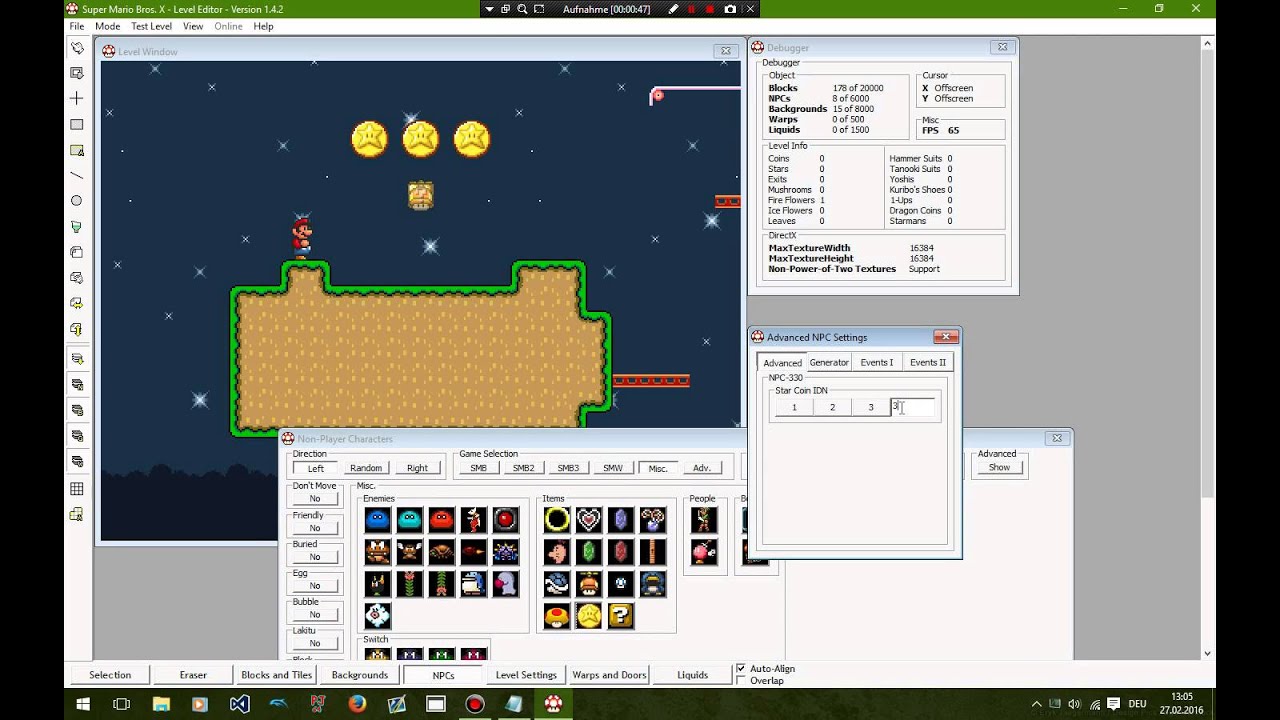Viewport: 1280px width, 720px height.
Task: Pause the screen recording
Action: click(690, 9)
